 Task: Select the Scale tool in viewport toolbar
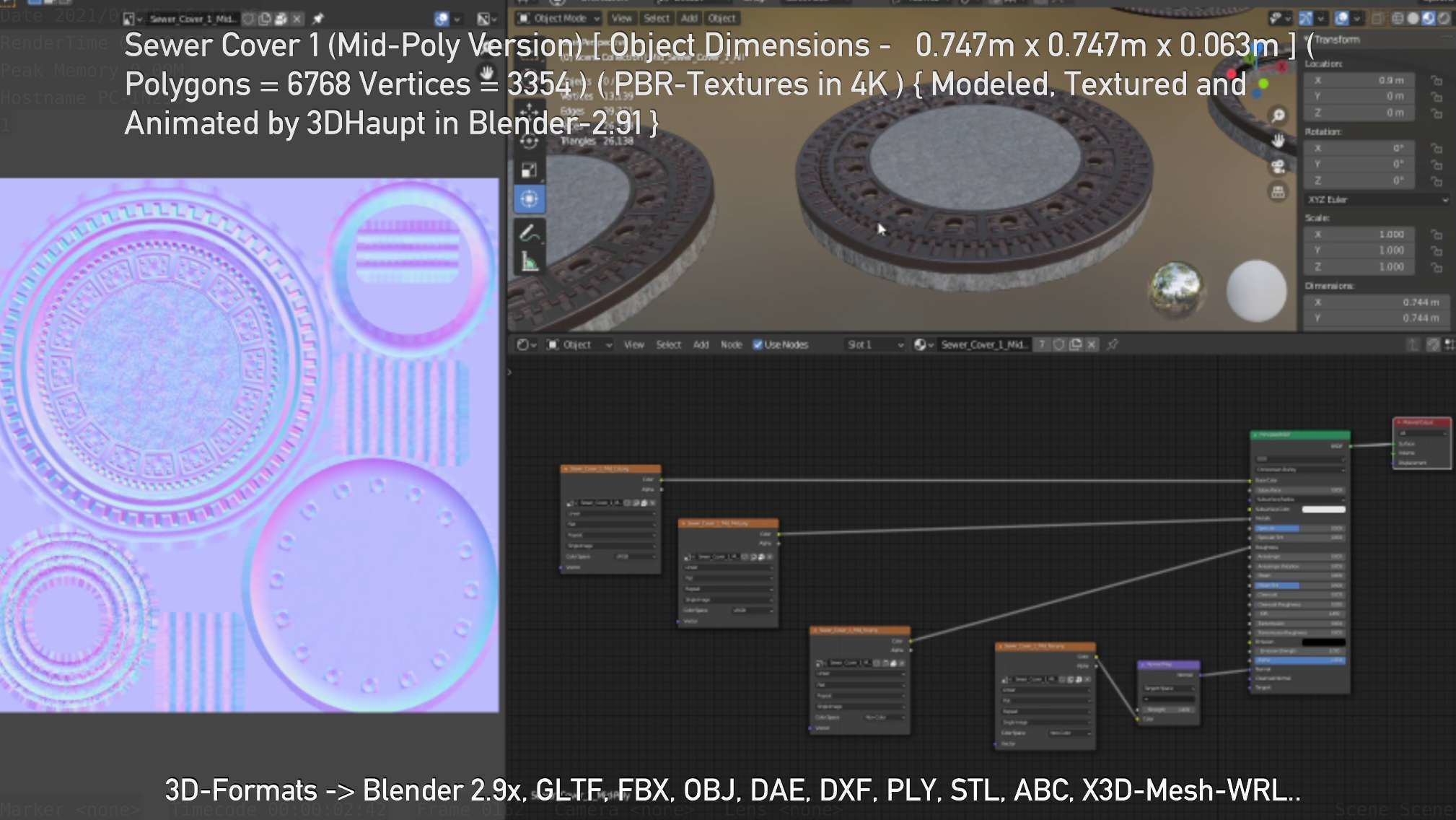pyautogui.click(x=529, y=170)
